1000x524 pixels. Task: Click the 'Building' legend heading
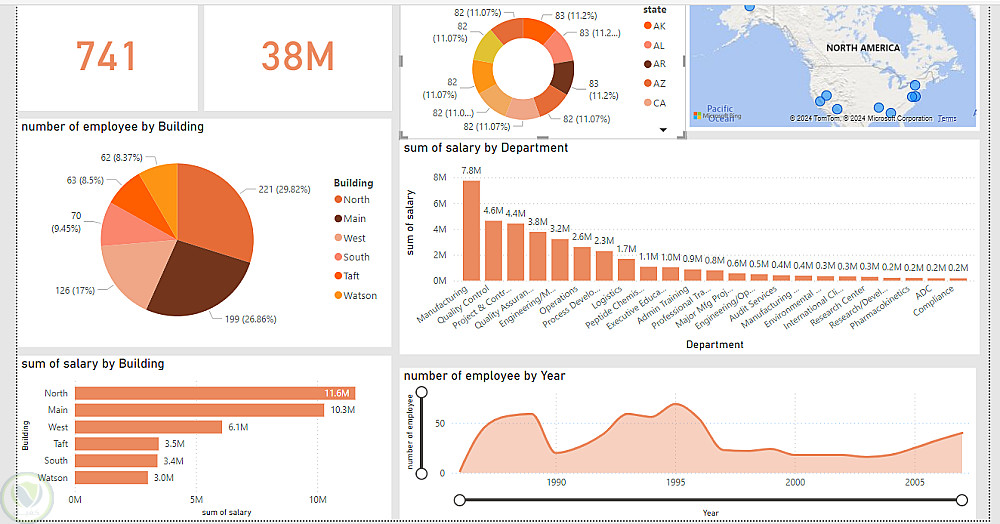(353, 183)
